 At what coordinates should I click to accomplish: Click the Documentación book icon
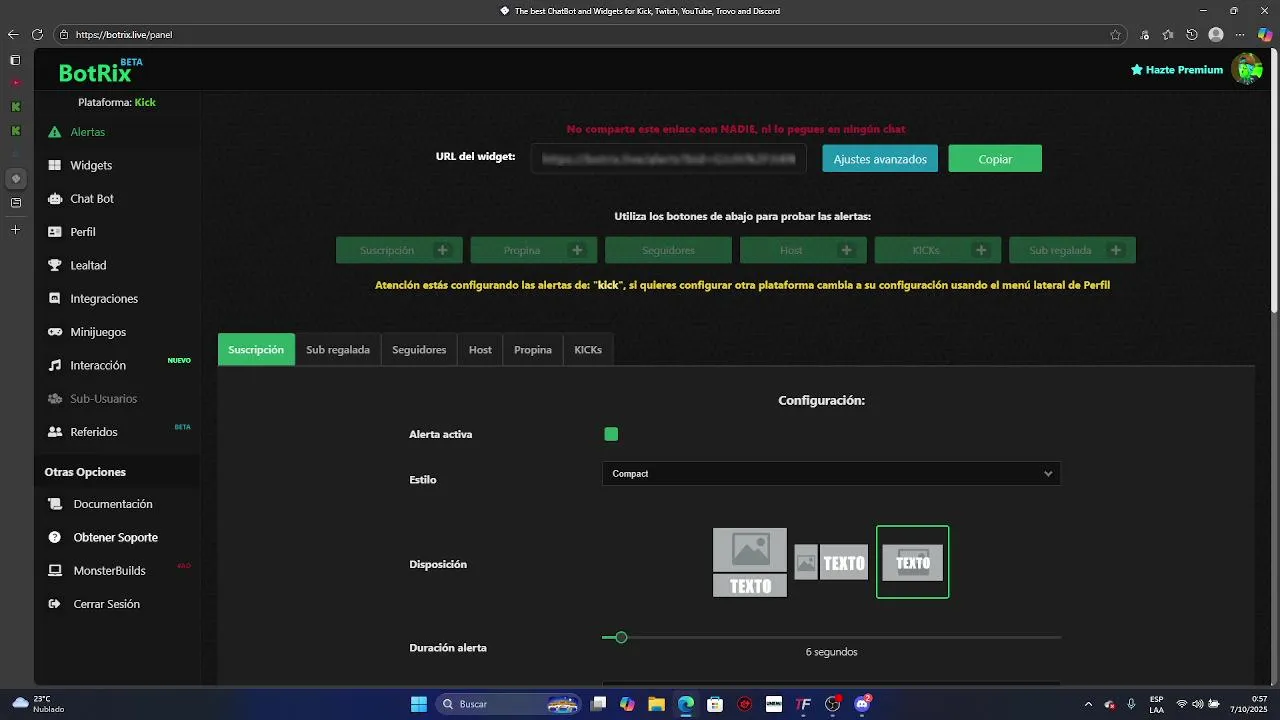(55, 504)
